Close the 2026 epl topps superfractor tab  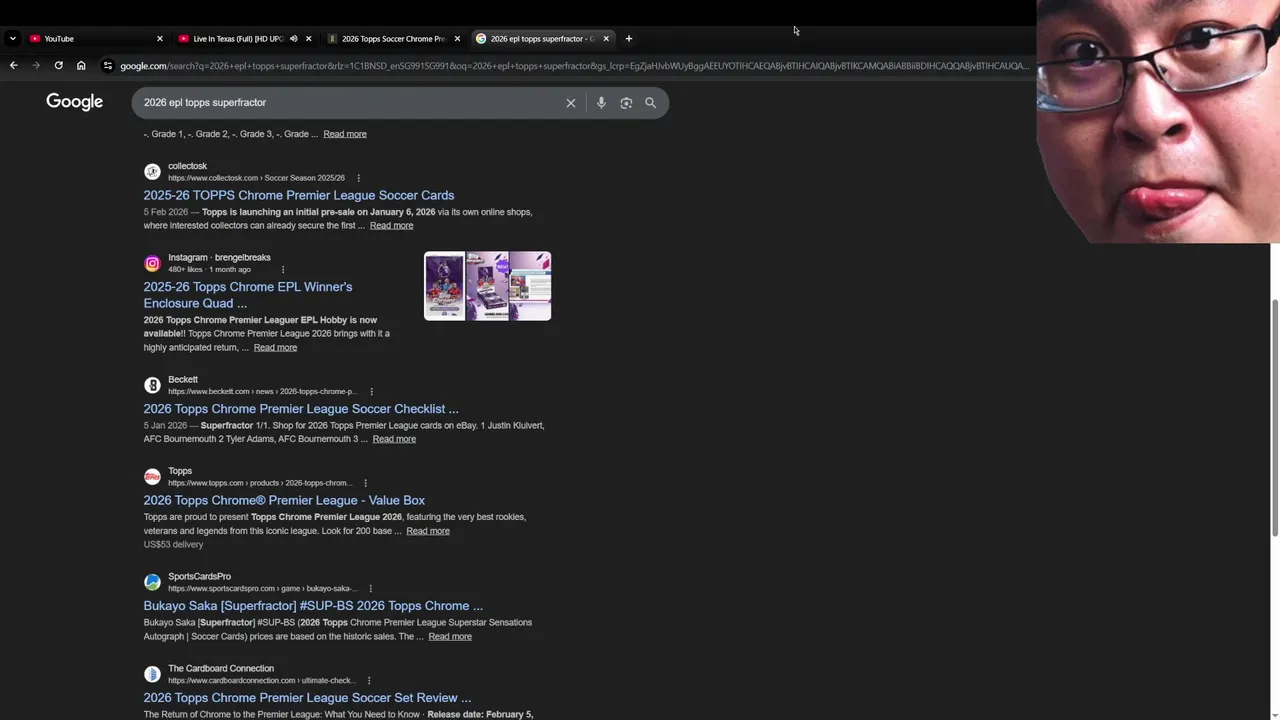[606, 38]
